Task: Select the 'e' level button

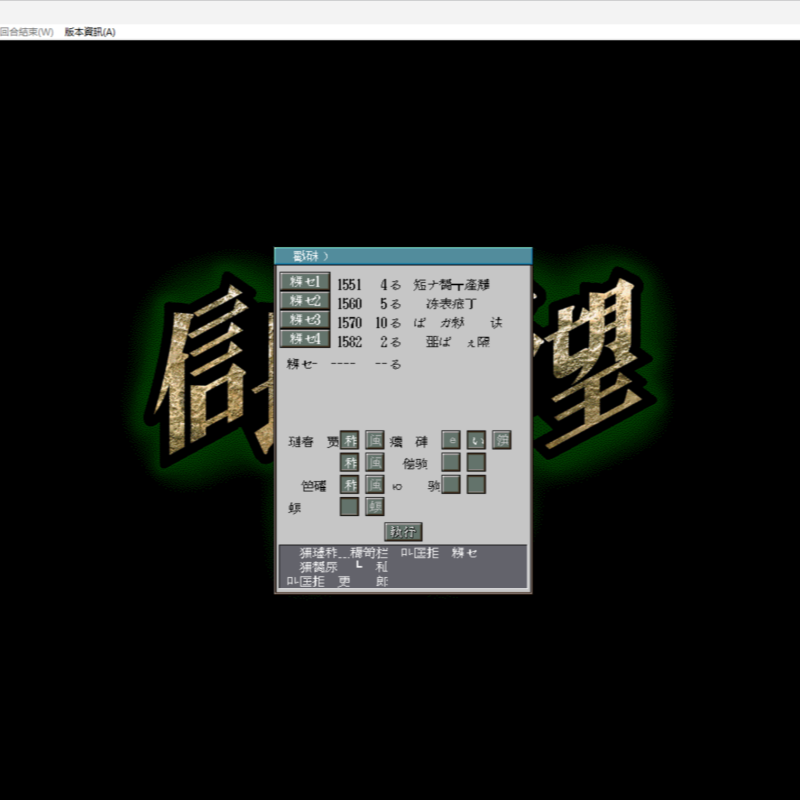Action: pos(451,440)
